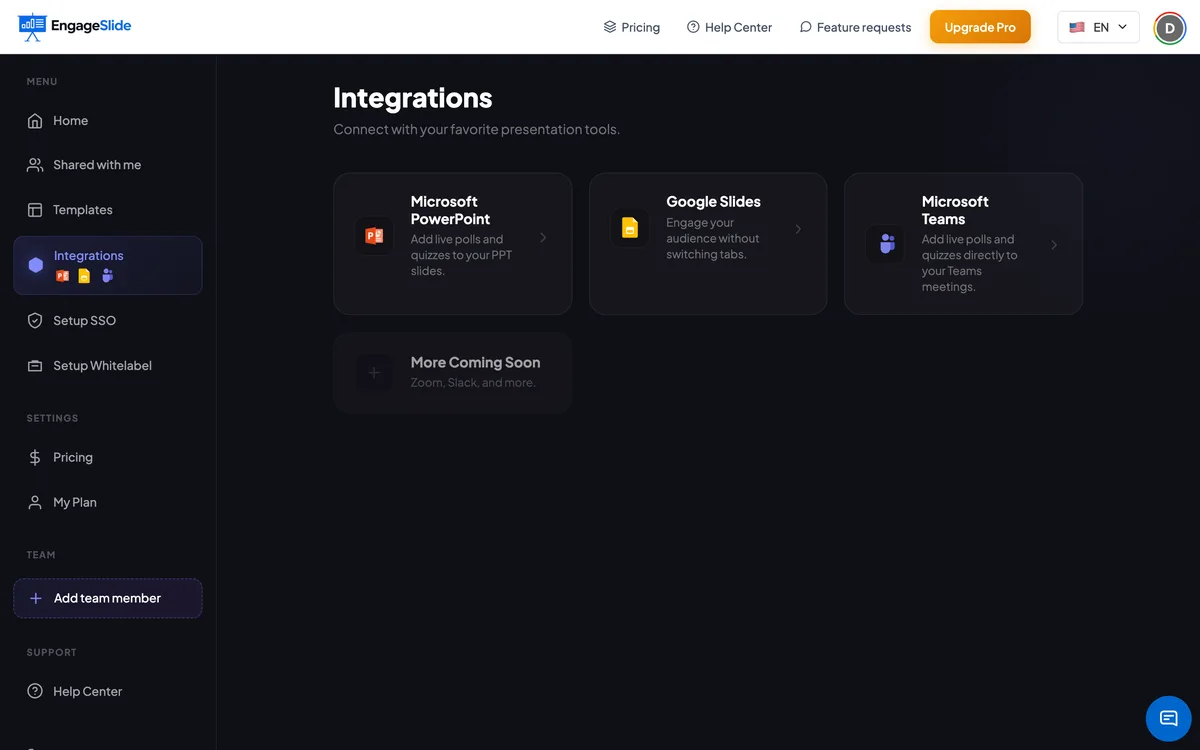1200x750 pixels.
Task: Open Feature requests link
Action: (x=855, y=27)
